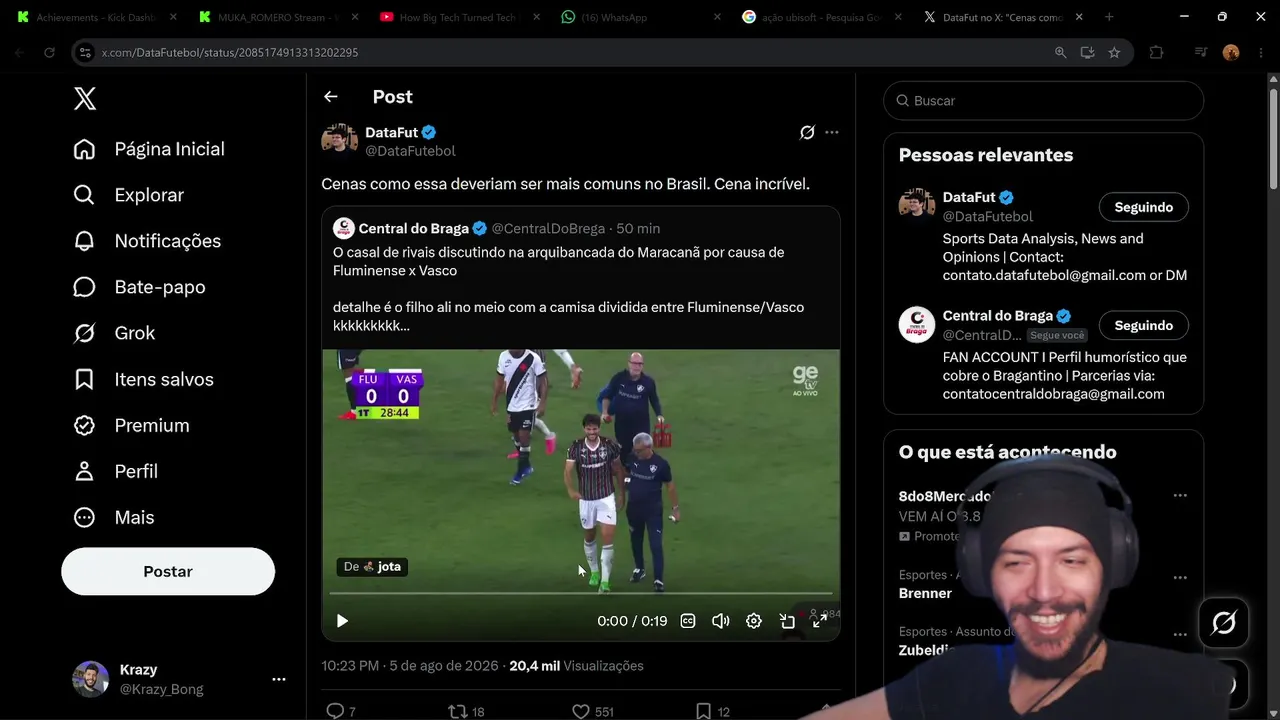Focus the Buscar search field
This screenshot has width=1280, height=720.
click(x=1043, y=101)
